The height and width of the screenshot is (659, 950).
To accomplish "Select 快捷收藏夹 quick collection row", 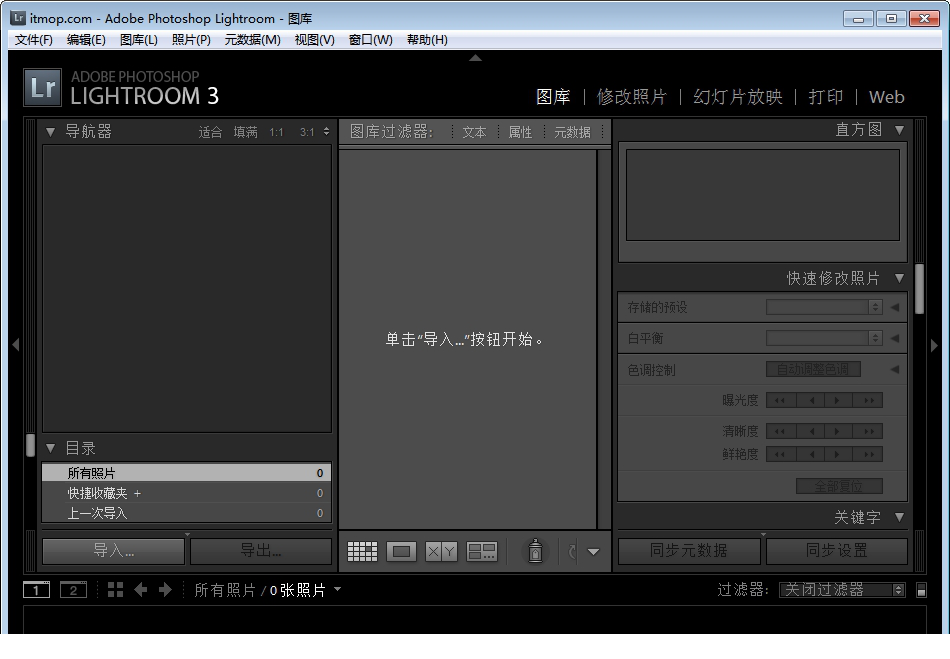I will coord(186,493).
